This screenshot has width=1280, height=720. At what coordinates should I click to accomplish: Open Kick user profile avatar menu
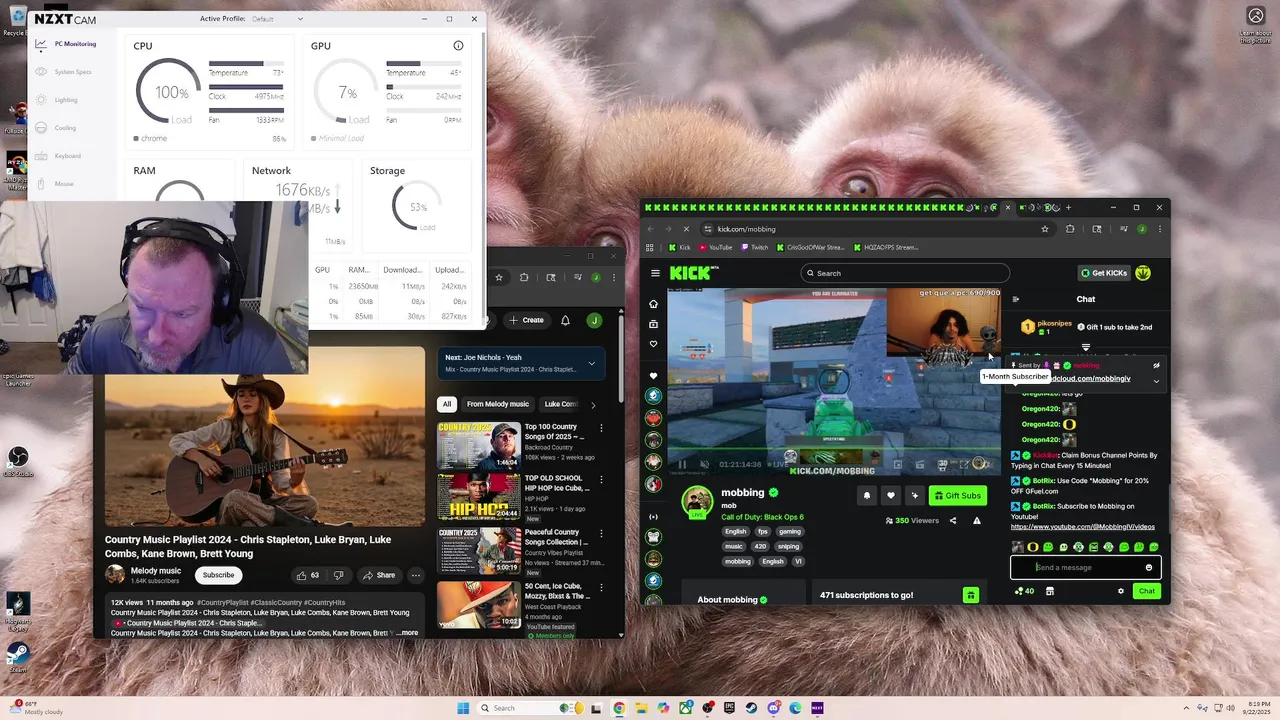[1143, 273]
